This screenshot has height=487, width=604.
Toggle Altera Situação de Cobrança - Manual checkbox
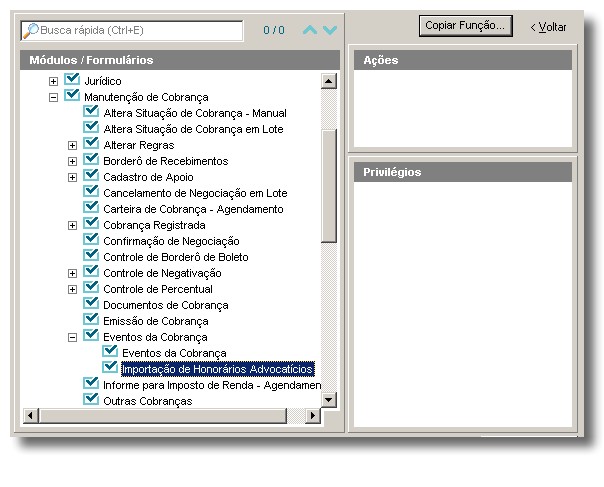tap(91, 111)
